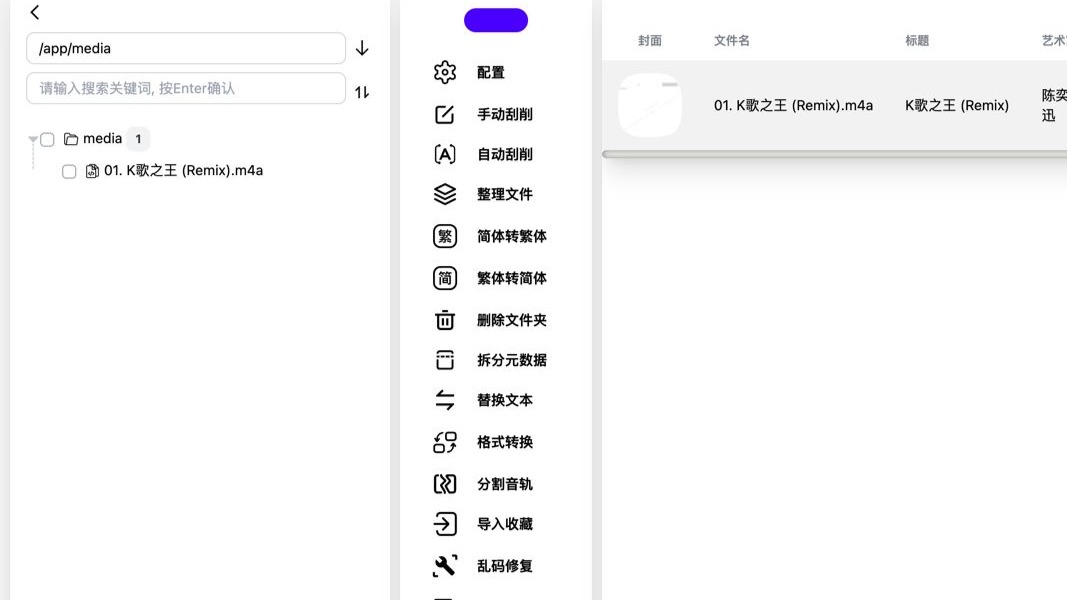Click the album cover thumbnail for K歌之王
1067x600 pixels.
click(x=650, y=104)
